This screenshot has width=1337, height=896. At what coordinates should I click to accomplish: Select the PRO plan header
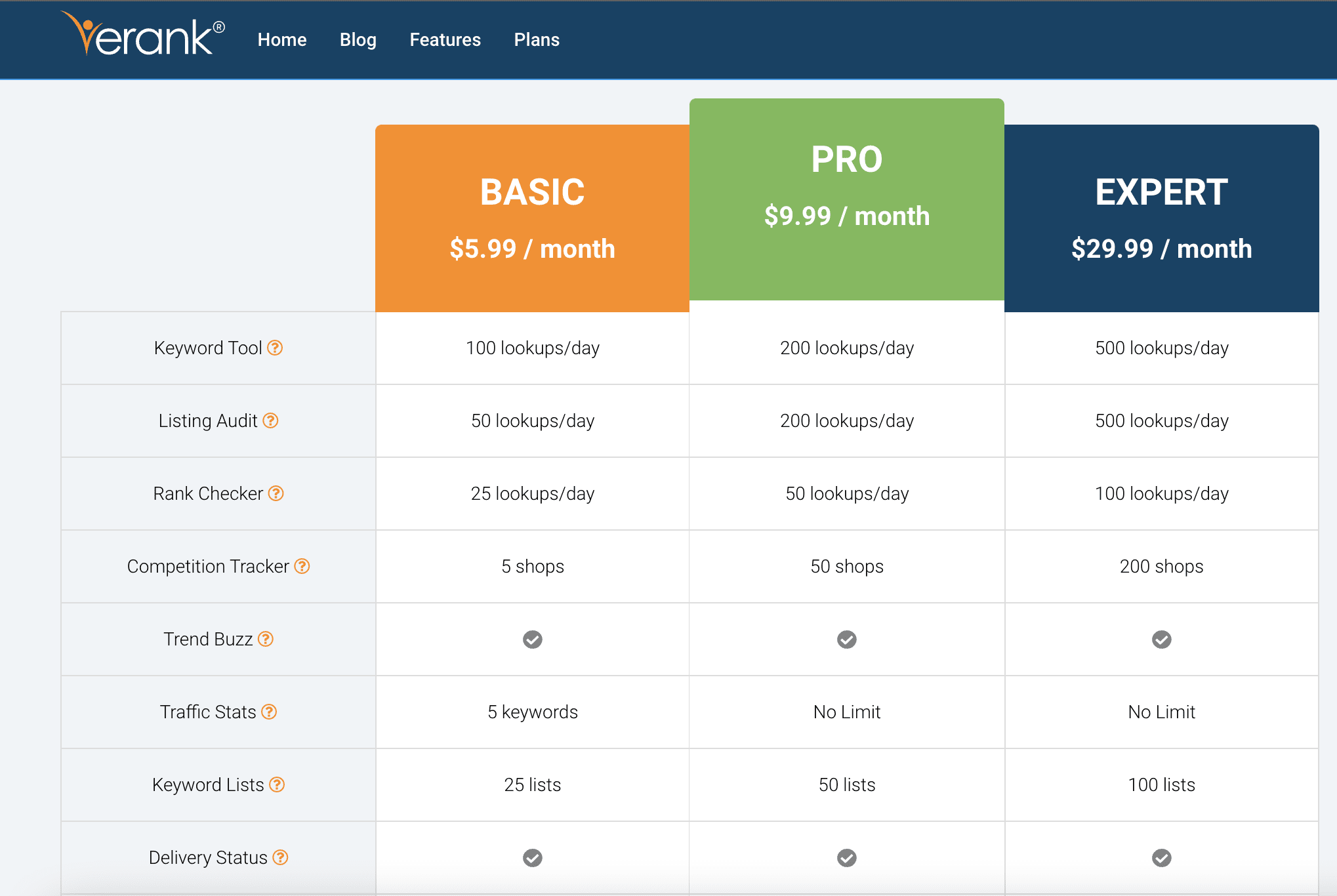[847, 199]
